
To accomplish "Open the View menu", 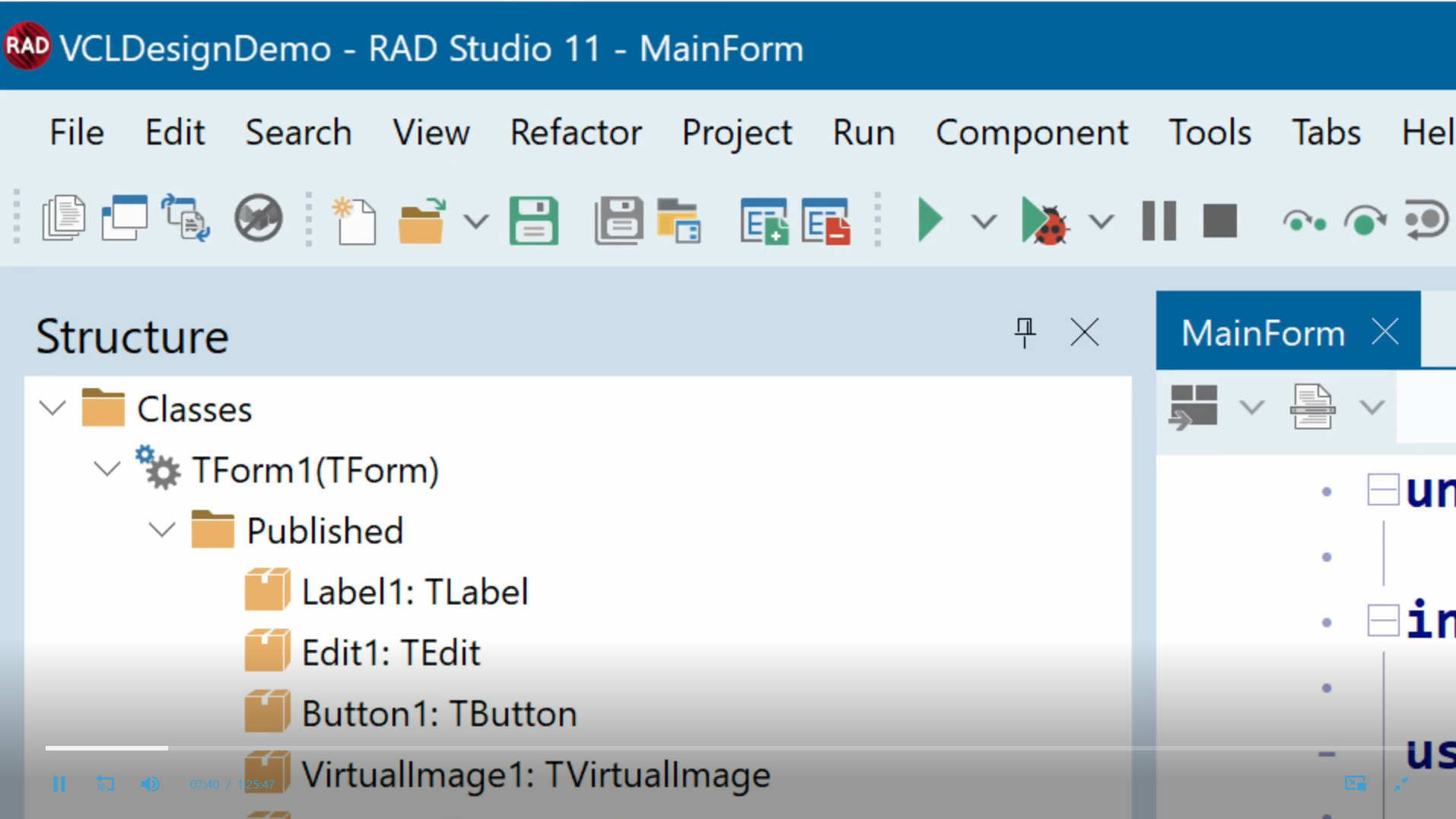I will point(431,133).
